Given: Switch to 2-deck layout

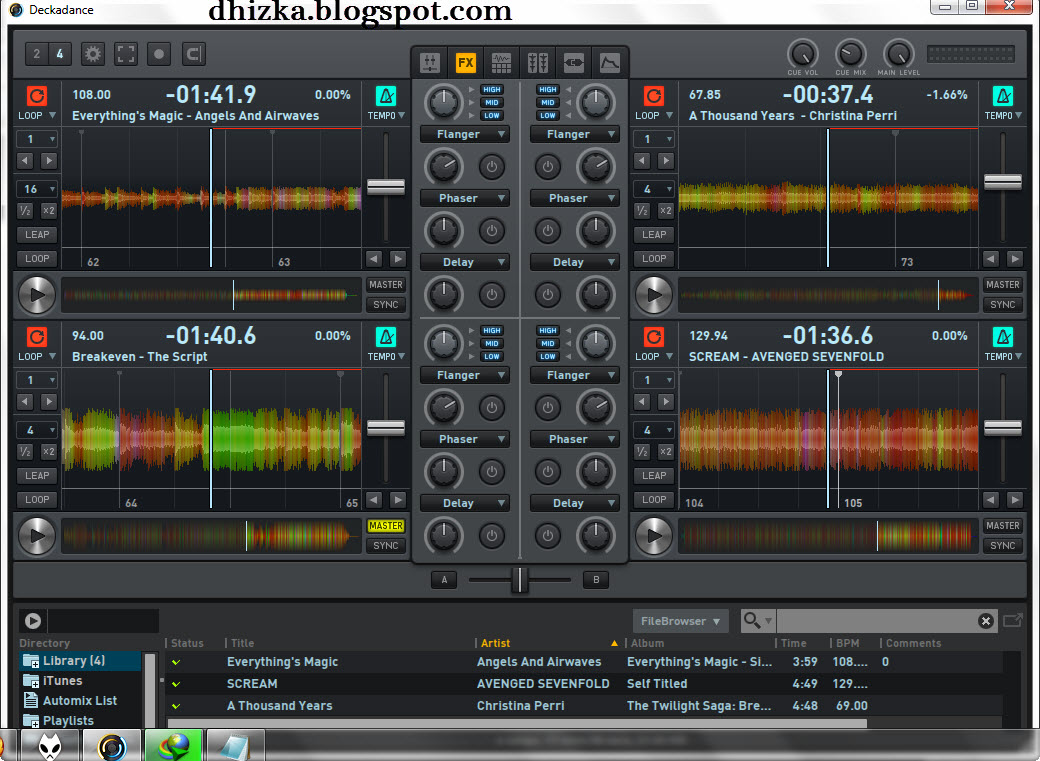Looking at the screenshot, I should coord(36,54).
